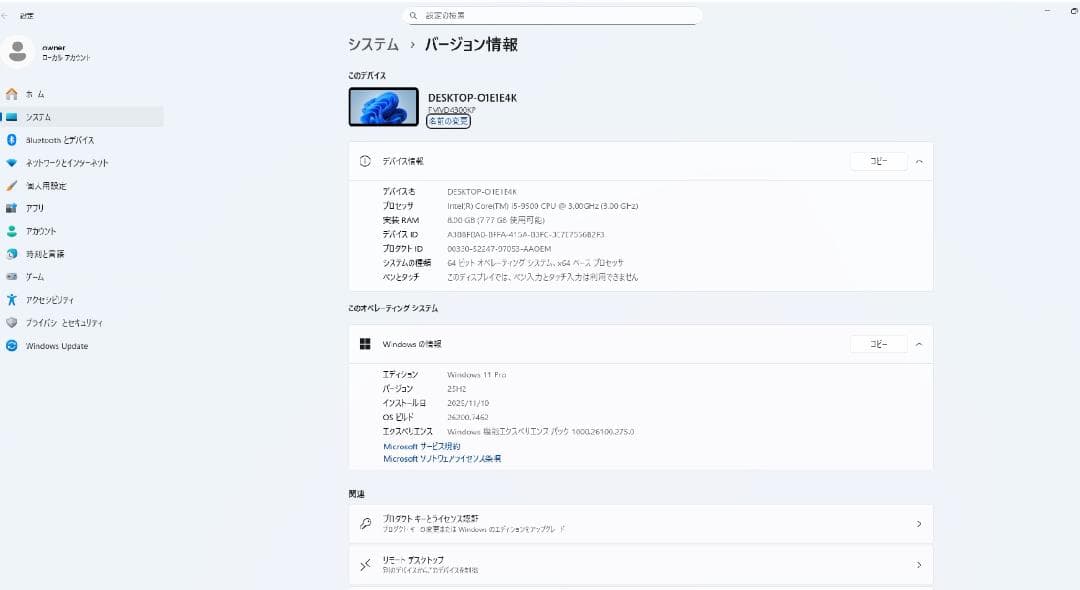The width and height of the screenshot is (1080, 590).
Task: Collapse the デバイス情報 section
Action: (918, 160)
